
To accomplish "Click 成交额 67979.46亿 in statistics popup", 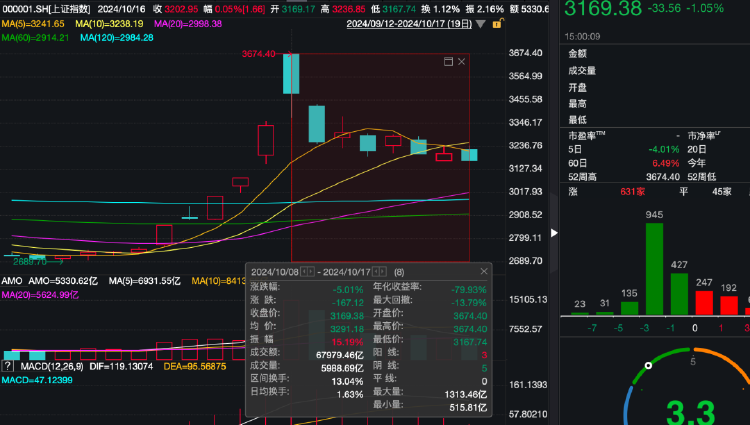I will coord(340,355).
